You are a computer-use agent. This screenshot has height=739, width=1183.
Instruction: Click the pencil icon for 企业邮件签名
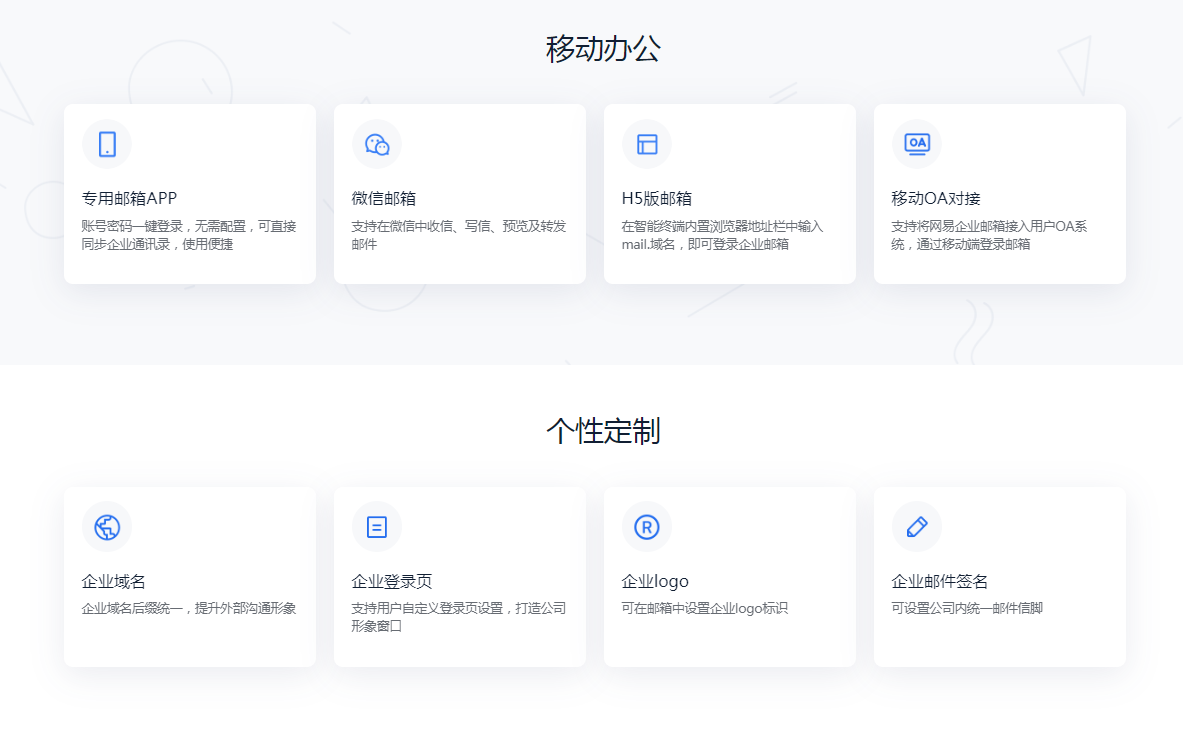(x=917, y=527)
